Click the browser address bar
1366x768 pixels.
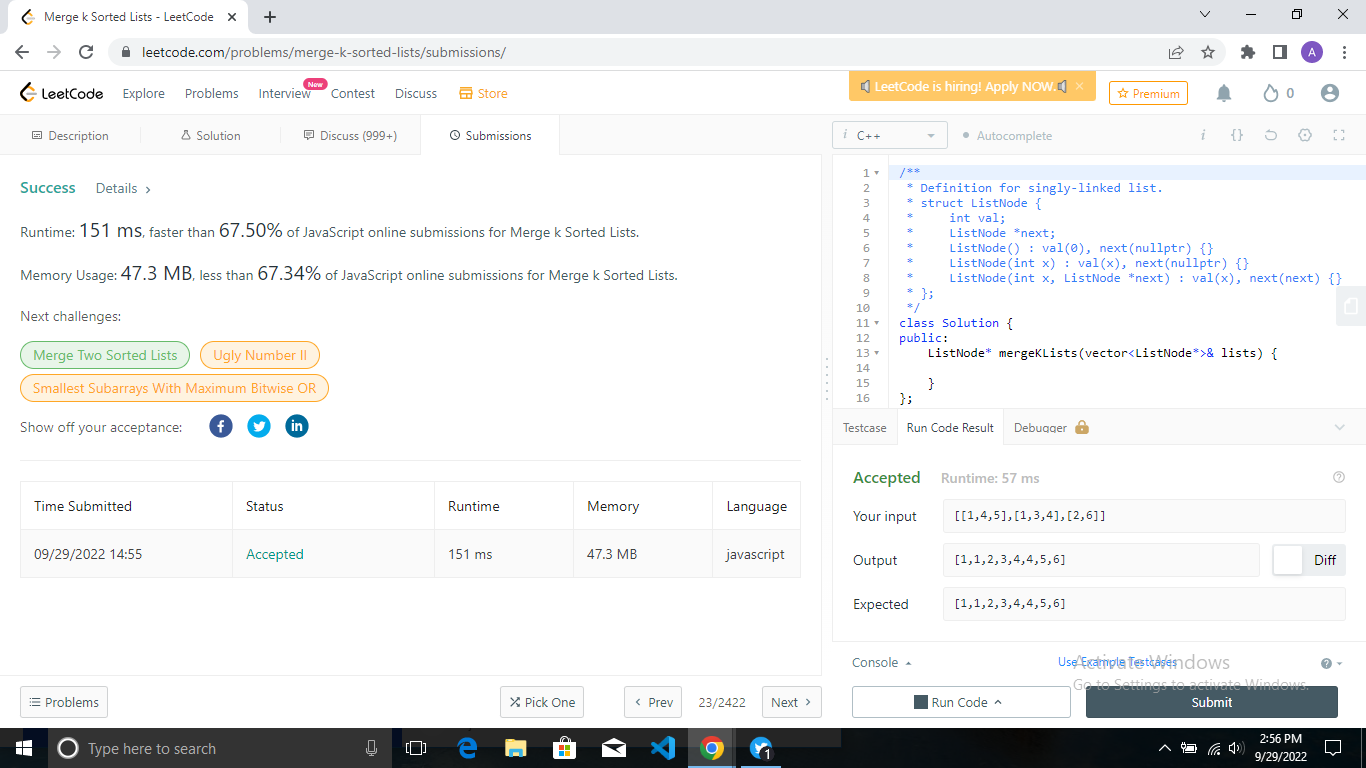pyautogui.click(x=640, y=52)
